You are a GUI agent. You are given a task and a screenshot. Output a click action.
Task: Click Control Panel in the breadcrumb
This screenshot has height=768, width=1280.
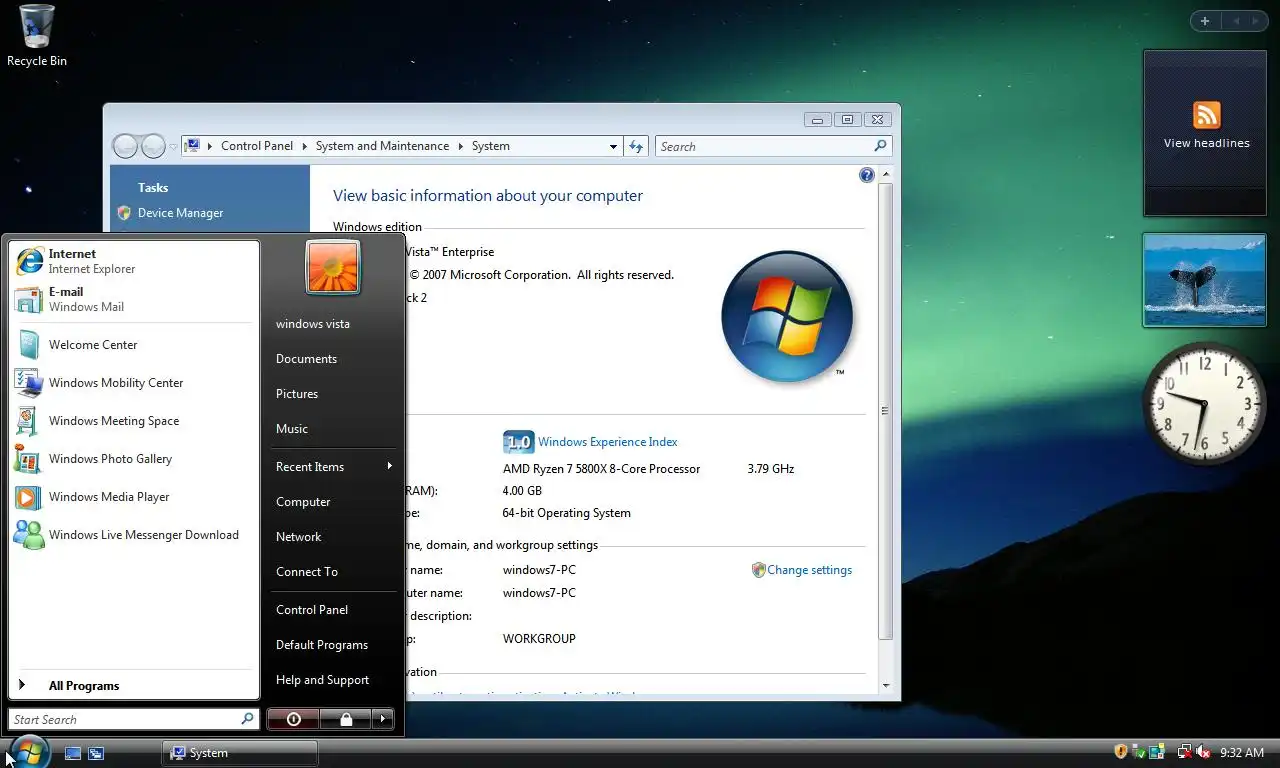tap(257, 146)
